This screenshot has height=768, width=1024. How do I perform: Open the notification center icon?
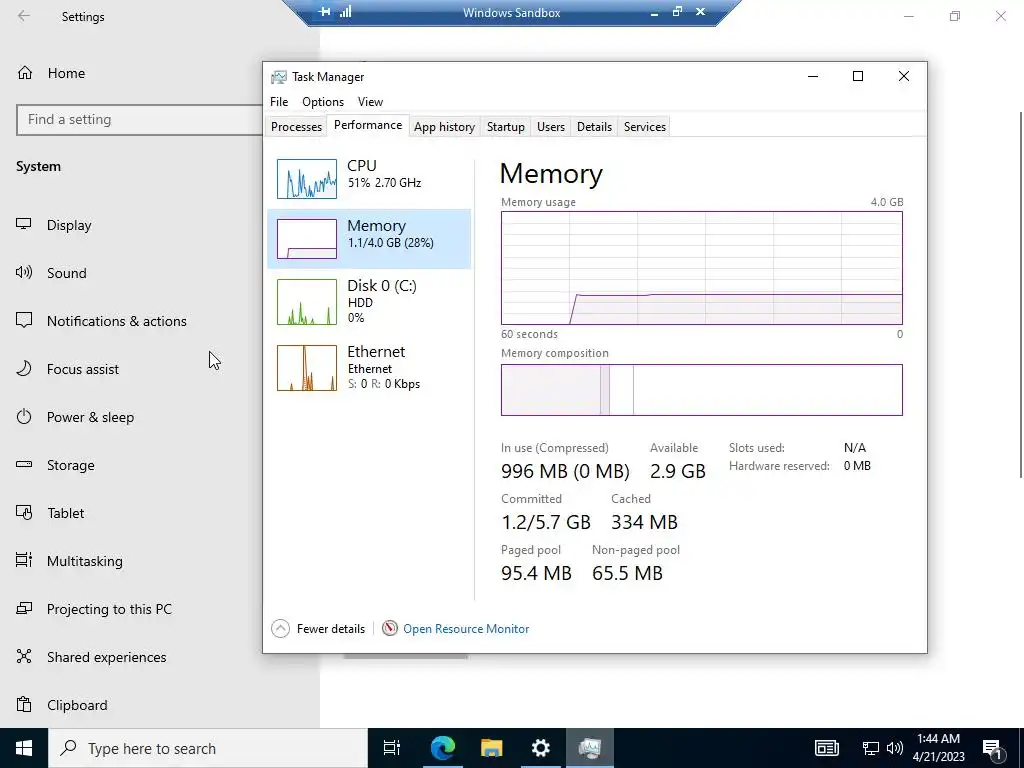coord(993,748)
